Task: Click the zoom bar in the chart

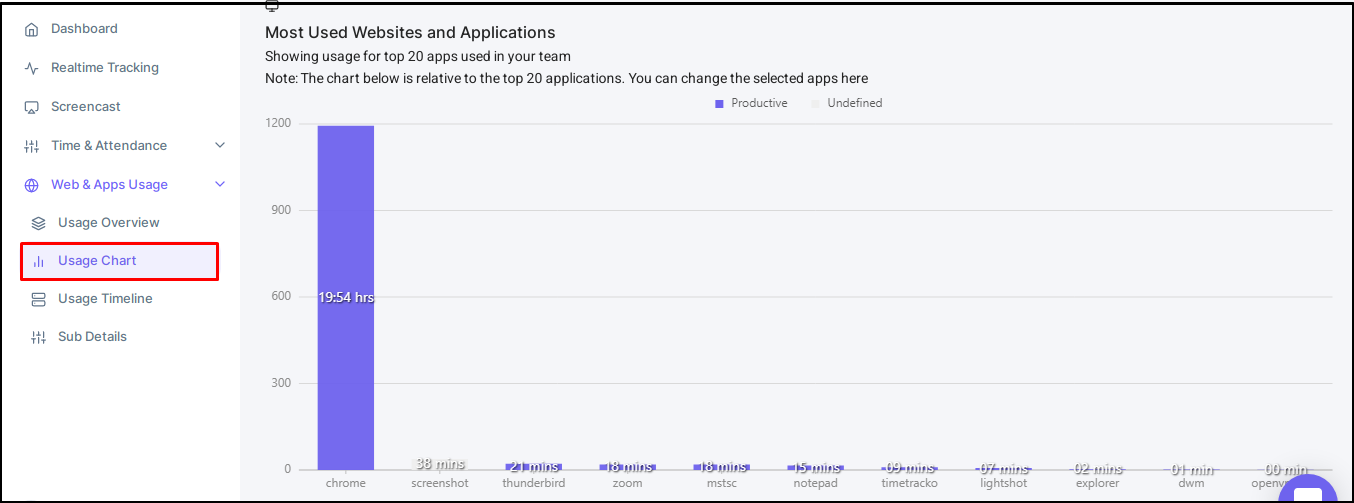Action: coord(627,466)
